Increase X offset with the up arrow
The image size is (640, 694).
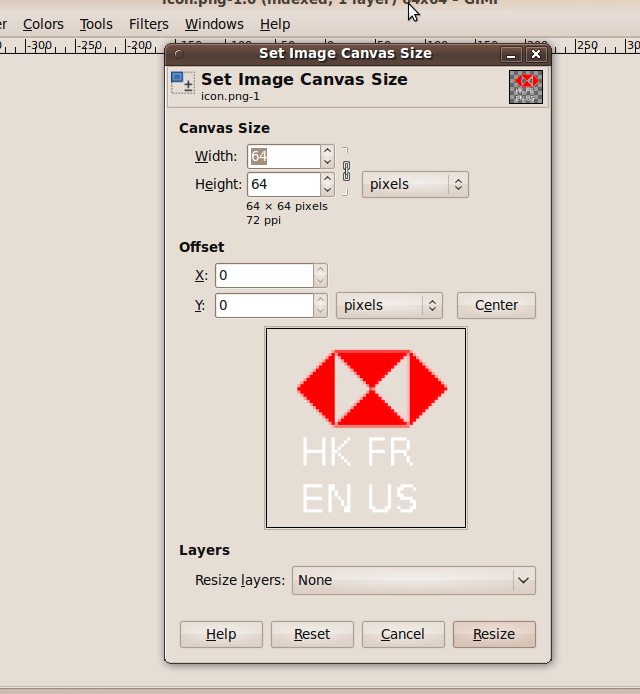click(x=320, y=270)
